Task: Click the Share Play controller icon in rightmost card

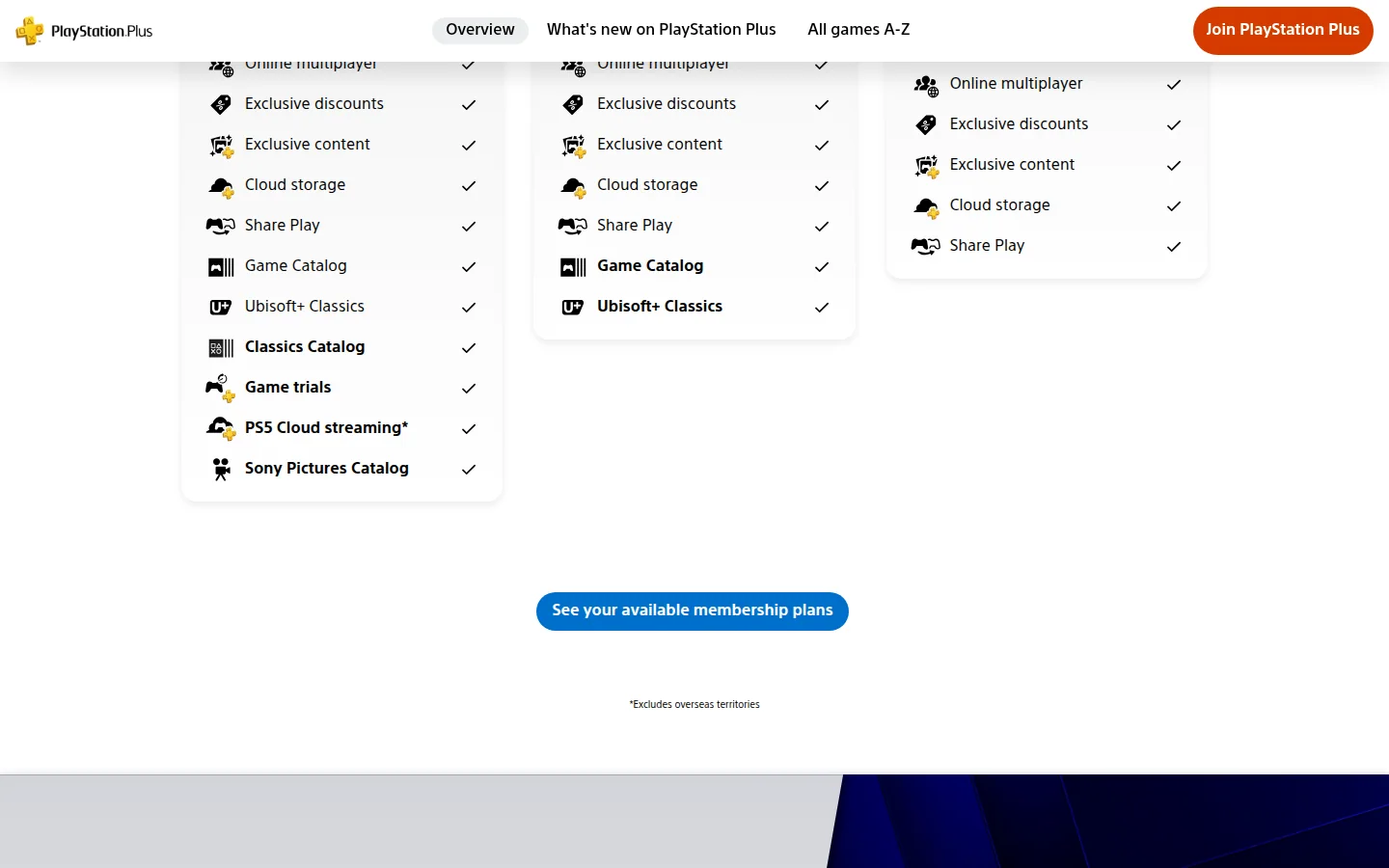Action: (926, 246)
